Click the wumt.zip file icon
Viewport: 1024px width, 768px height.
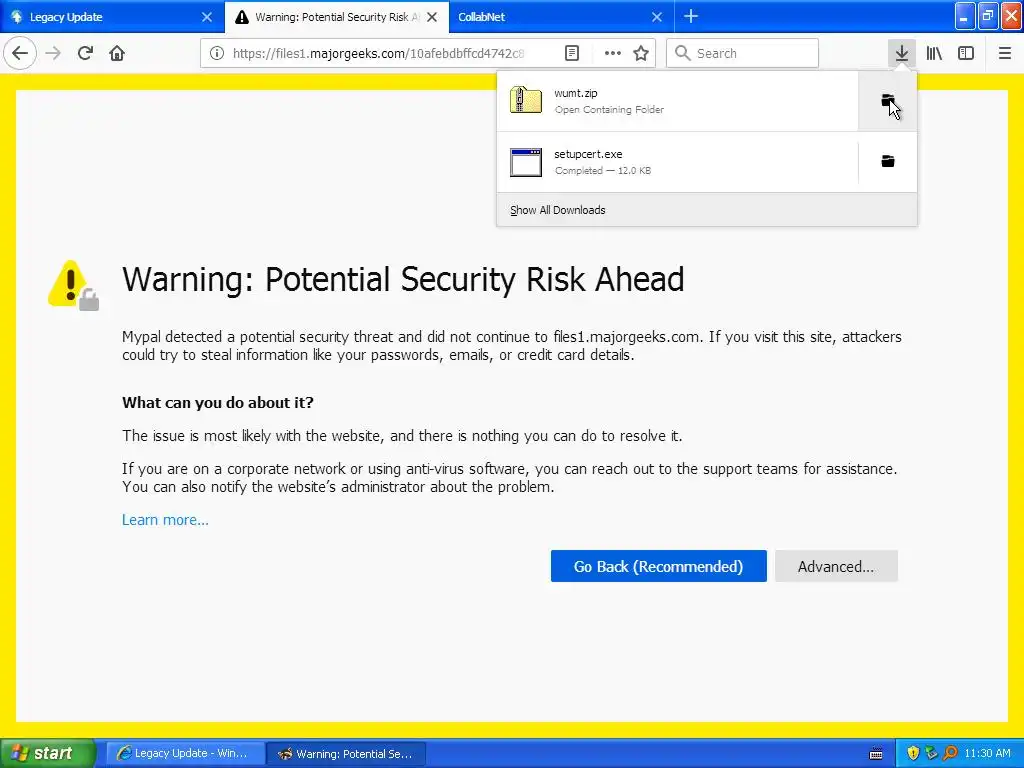[x=526, y=101]
